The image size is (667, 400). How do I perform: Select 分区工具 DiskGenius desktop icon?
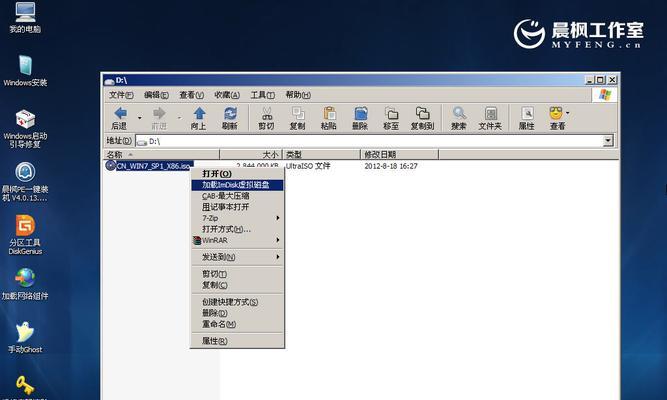coord(25,235)
